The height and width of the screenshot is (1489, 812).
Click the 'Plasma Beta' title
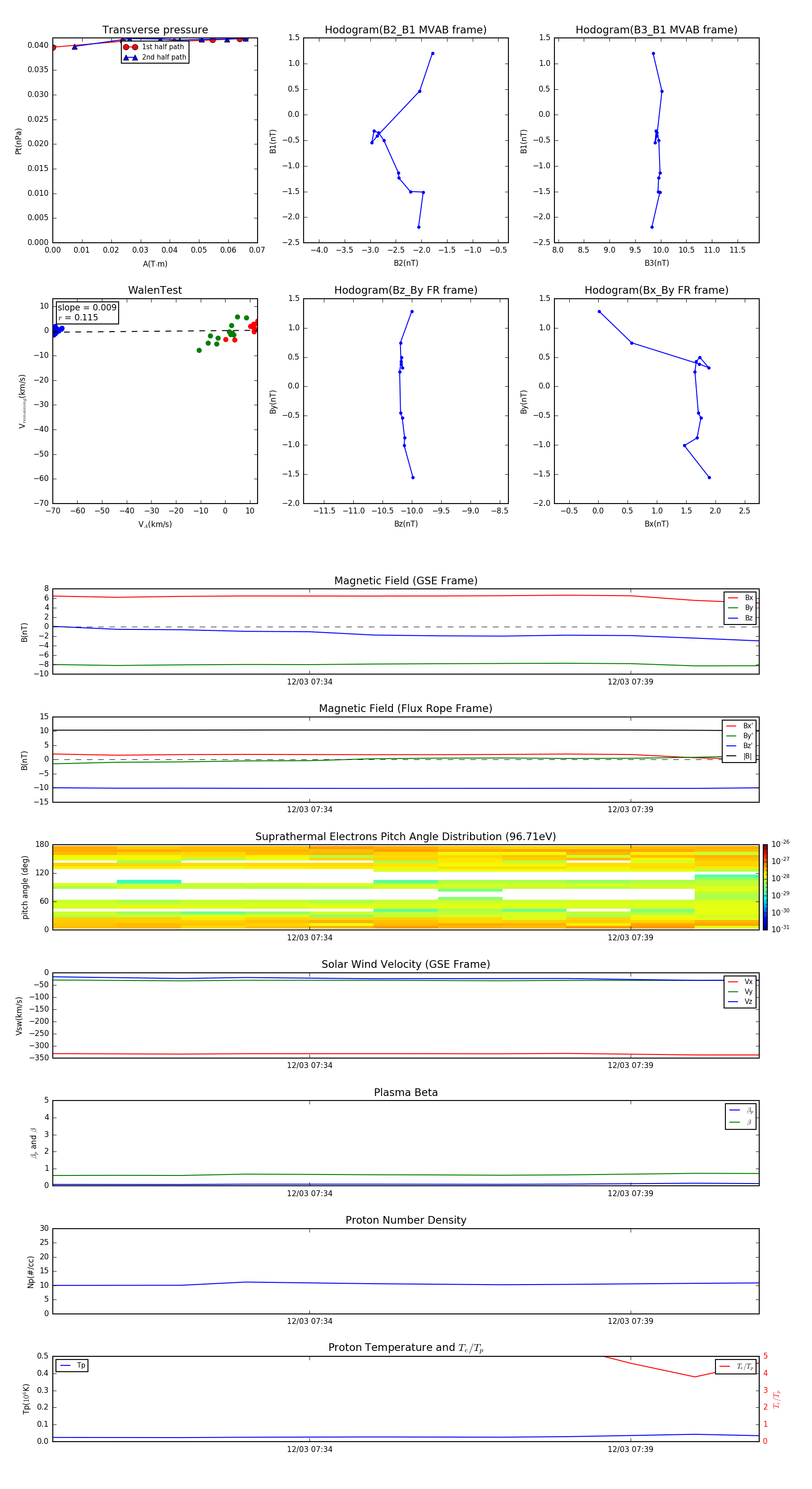[406, 1093]
